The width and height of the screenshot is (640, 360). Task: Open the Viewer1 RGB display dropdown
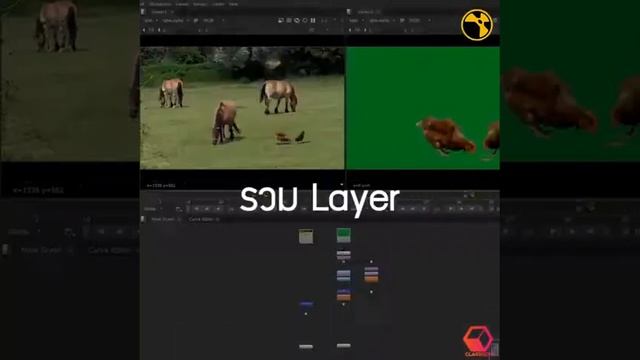pos(213,20)
